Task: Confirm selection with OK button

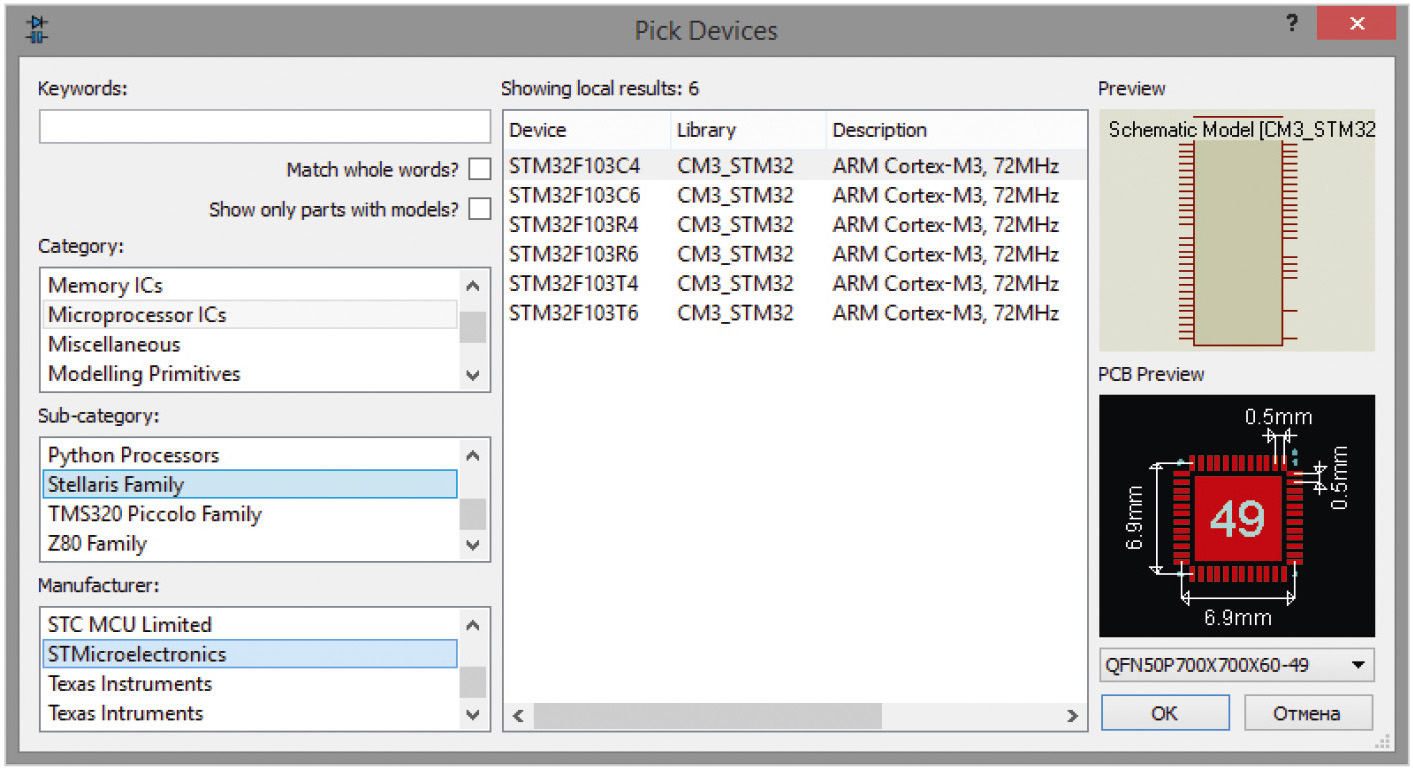Action: [1164, 713]
